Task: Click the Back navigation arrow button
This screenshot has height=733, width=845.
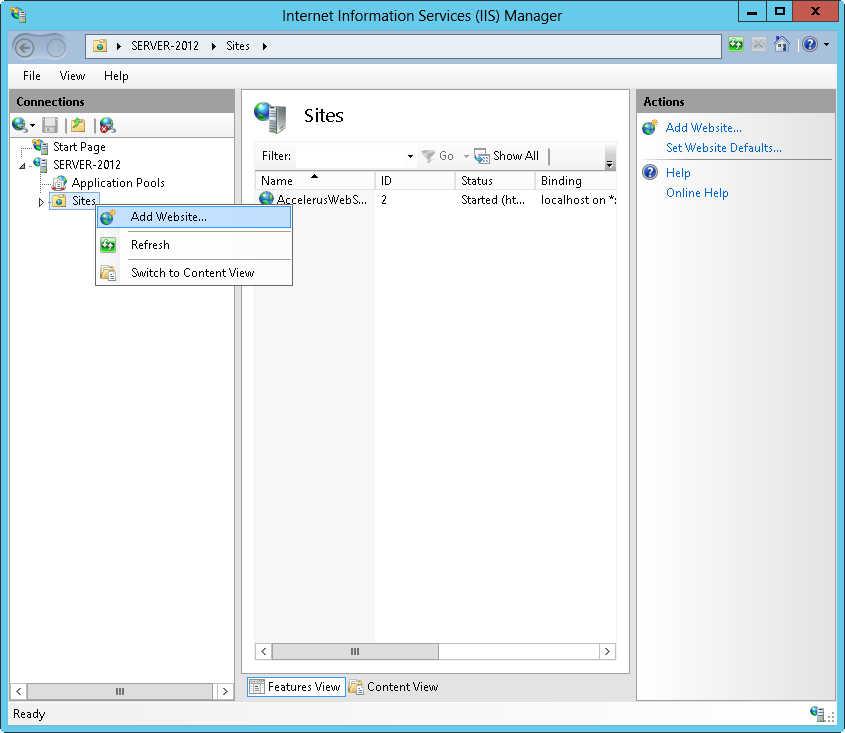Action: [x=24, y=47]
